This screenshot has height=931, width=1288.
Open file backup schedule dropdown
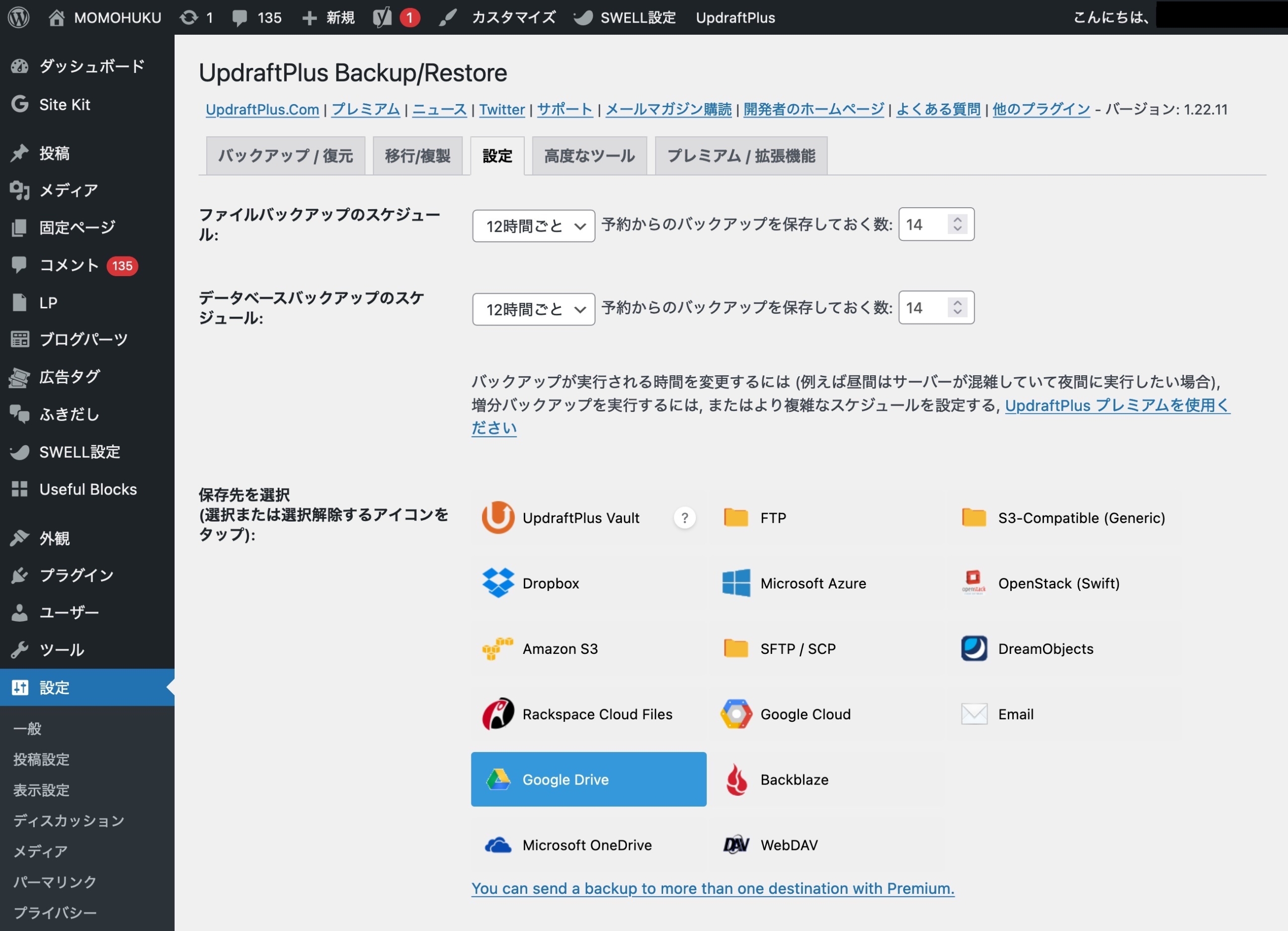point(533,226)
